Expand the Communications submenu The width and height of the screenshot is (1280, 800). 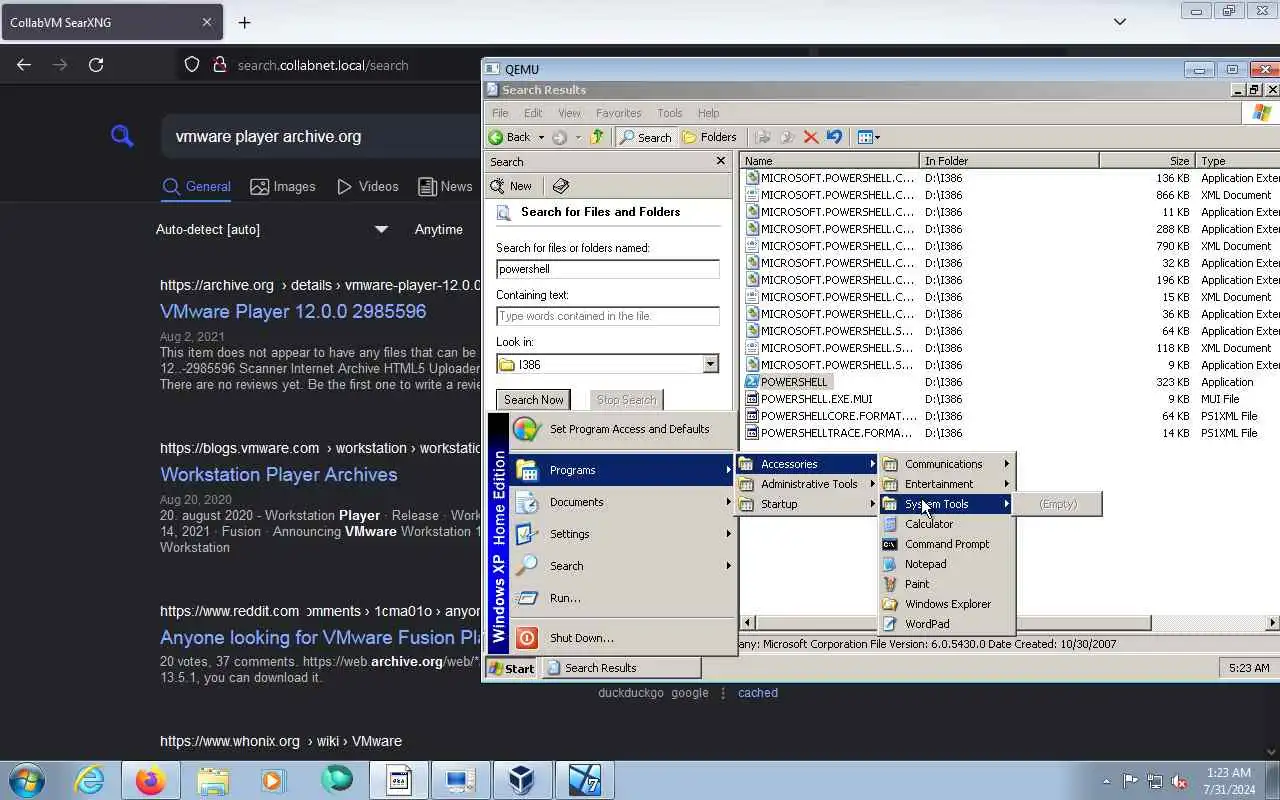point(947,464)
